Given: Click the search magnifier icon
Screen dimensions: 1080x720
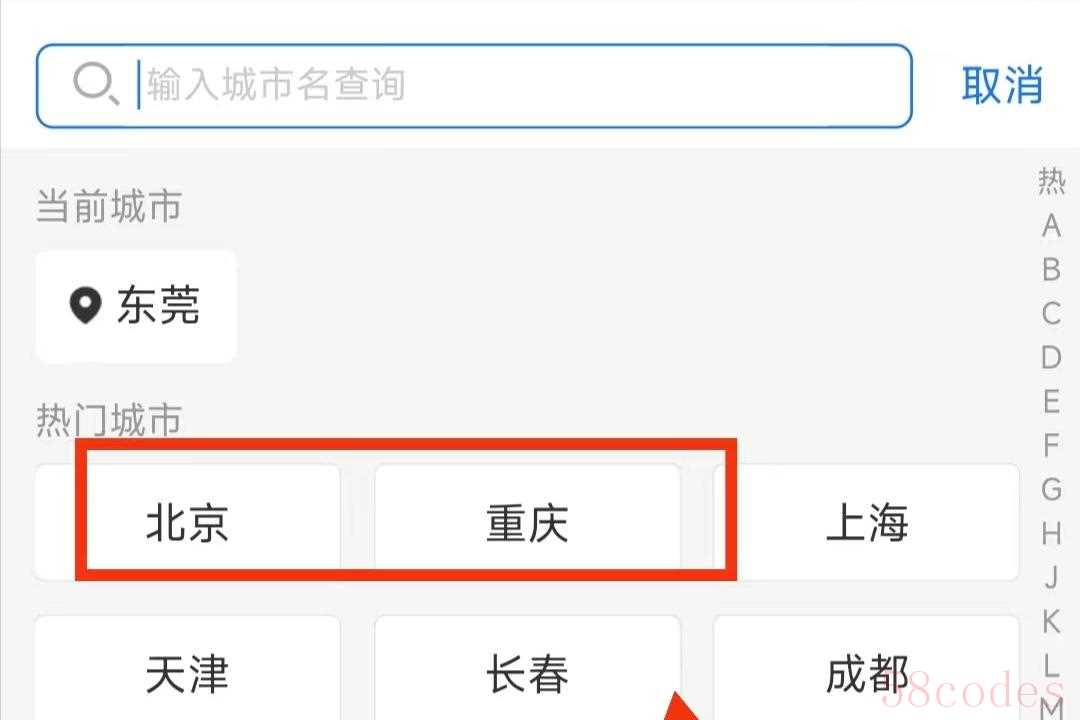Looking at the screenshot, I should (96, 84).
